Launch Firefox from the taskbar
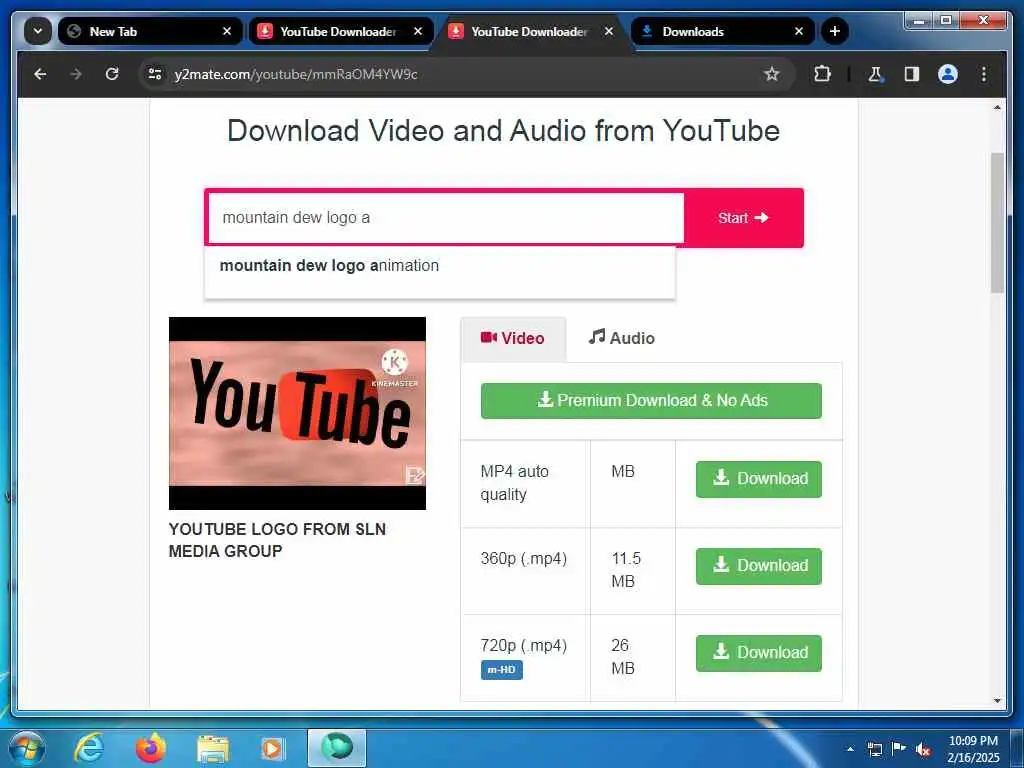The image size is (1024, 768). (150, 748)
